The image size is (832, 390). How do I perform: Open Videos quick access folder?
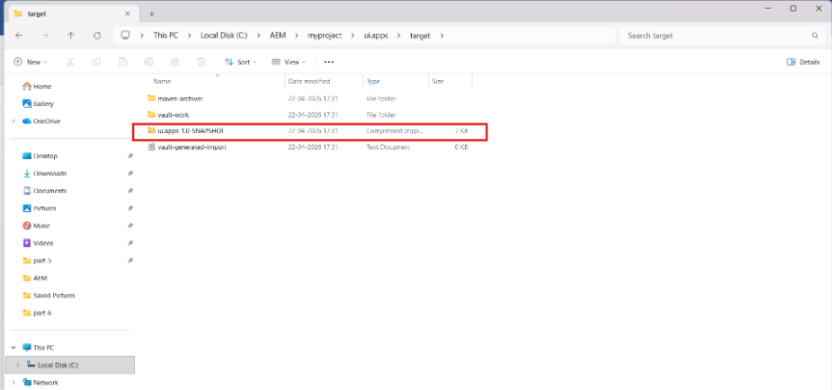coord(38,244)
